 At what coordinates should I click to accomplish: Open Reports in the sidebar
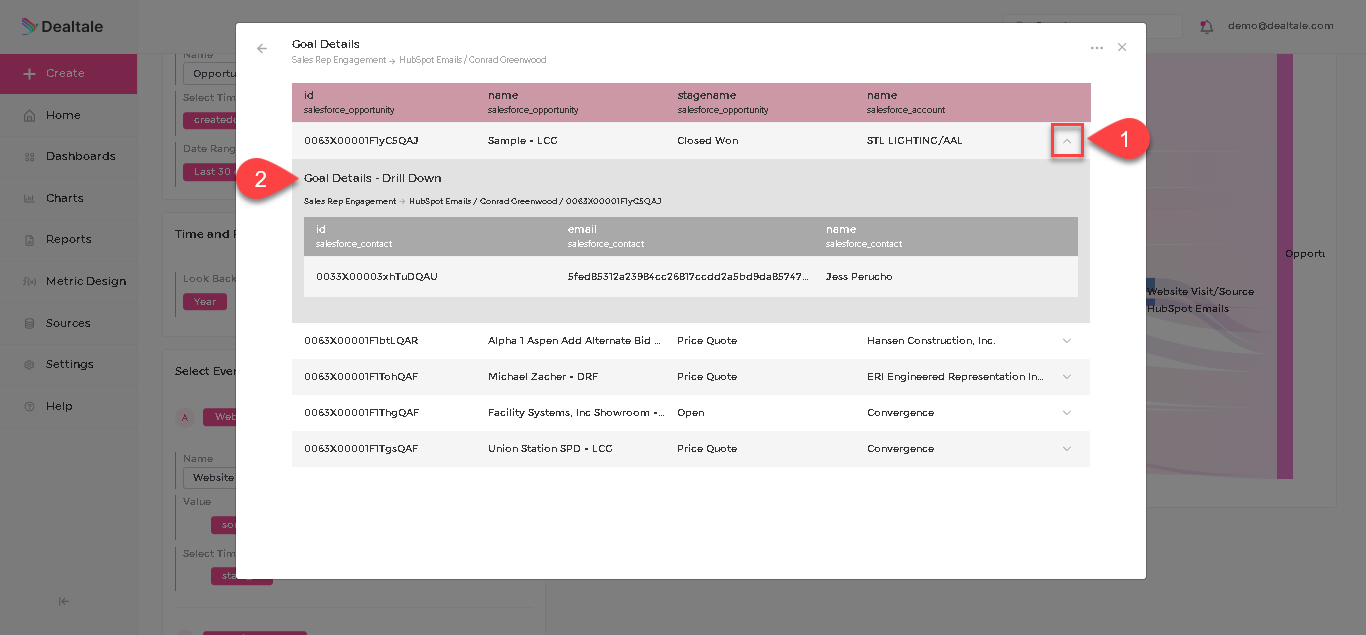click(68, 239)
